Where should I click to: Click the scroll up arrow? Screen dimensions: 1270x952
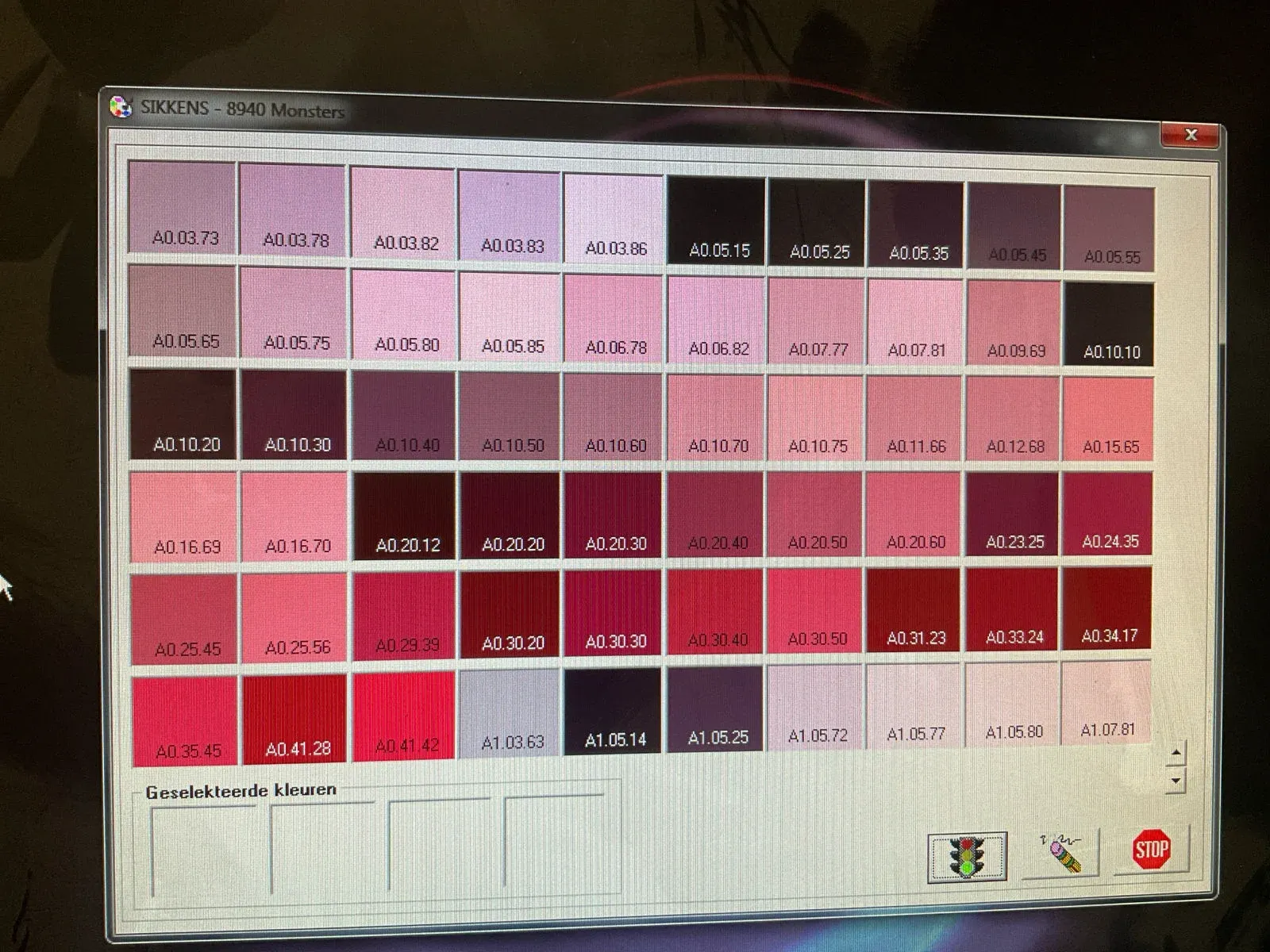click(1177, 752)
